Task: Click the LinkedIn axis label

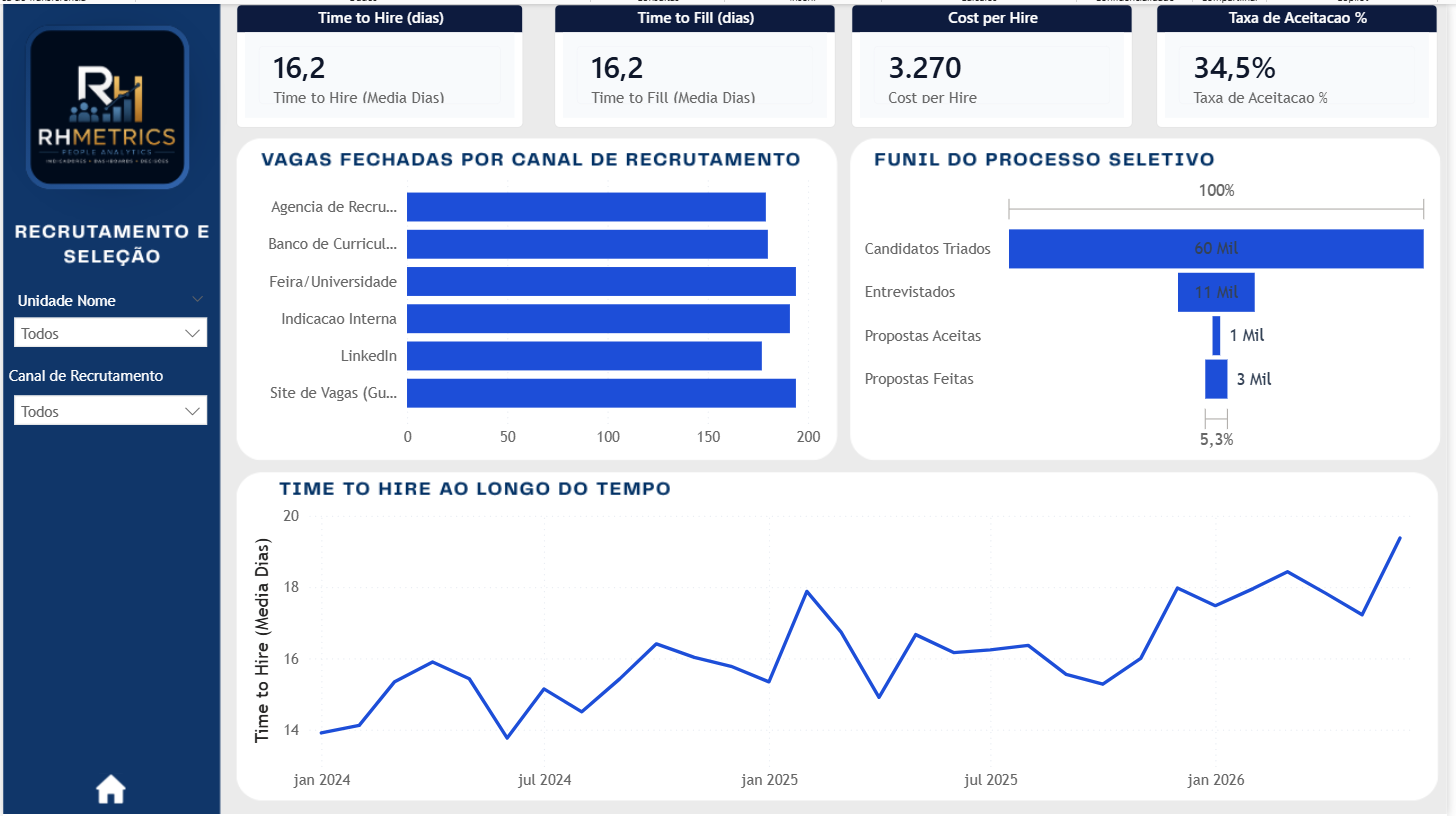Action: (x=368, y=356)
